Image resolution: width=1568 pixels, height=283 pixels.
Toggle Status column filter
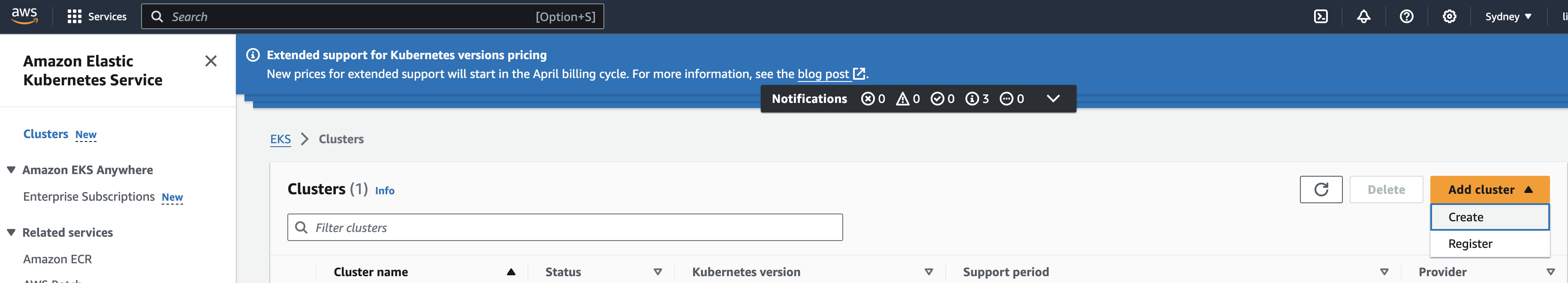pyautogui.click(x=658, y=272)
